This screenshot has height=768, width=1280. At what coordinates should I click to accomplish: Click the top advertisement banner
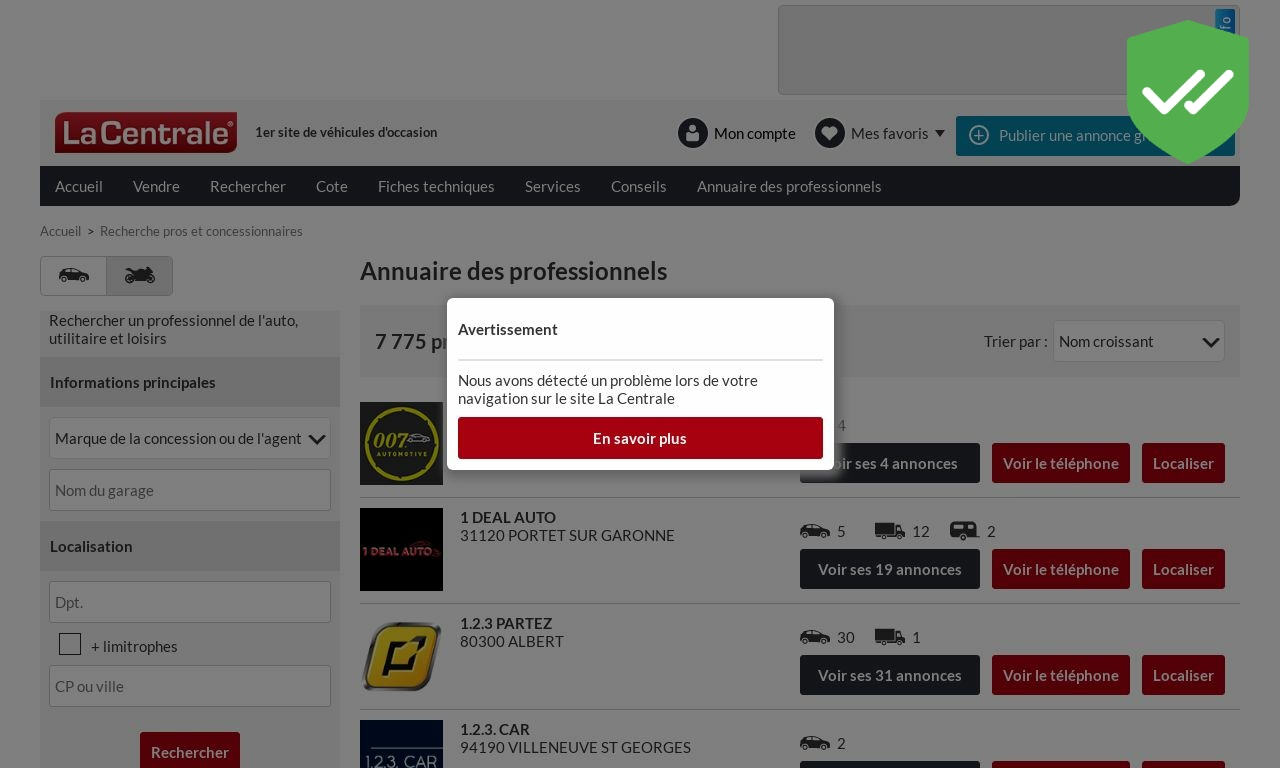1008,50
